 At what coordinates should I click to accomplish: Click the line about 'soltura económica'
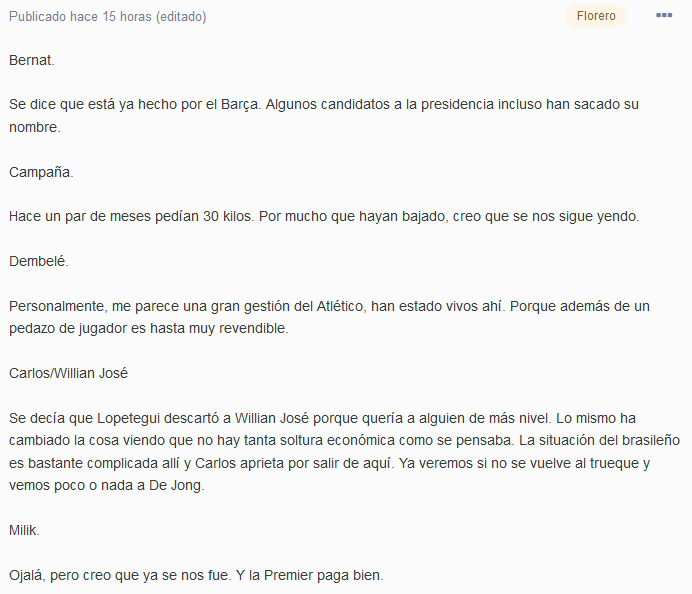pos(344,440)
